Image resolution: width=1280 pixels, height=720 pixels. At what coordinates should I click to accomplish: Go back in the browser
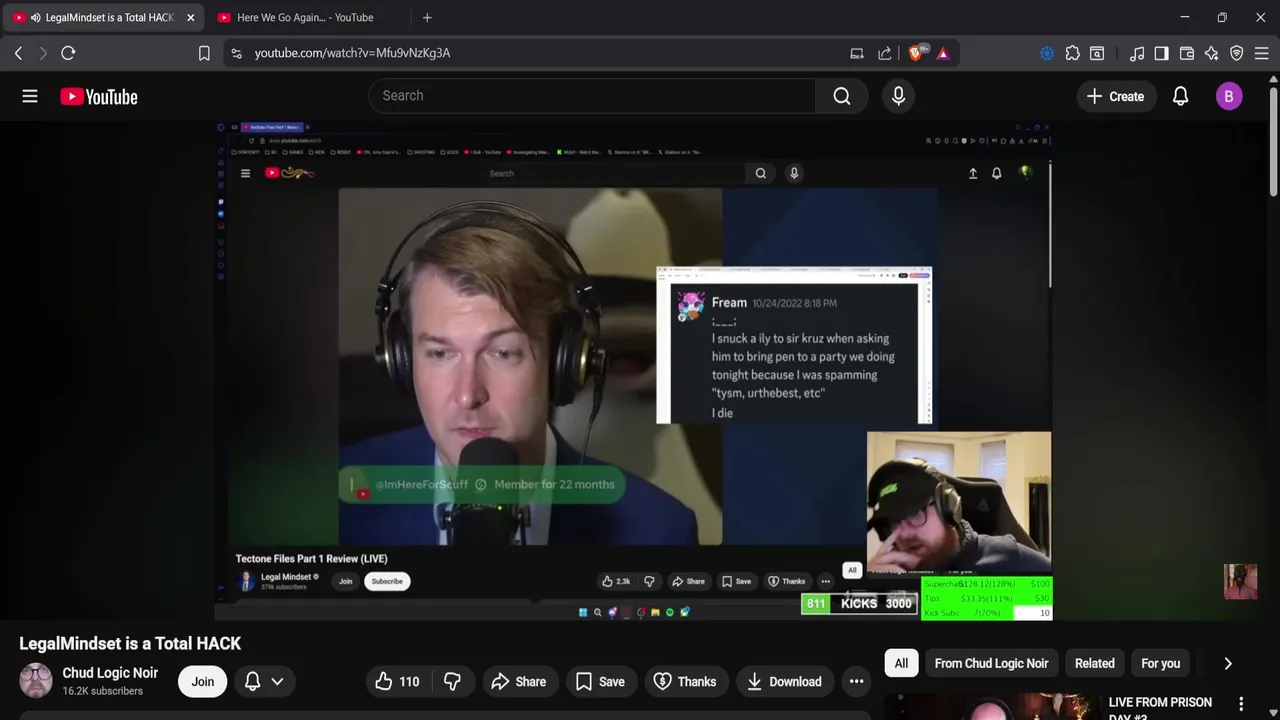18,53
